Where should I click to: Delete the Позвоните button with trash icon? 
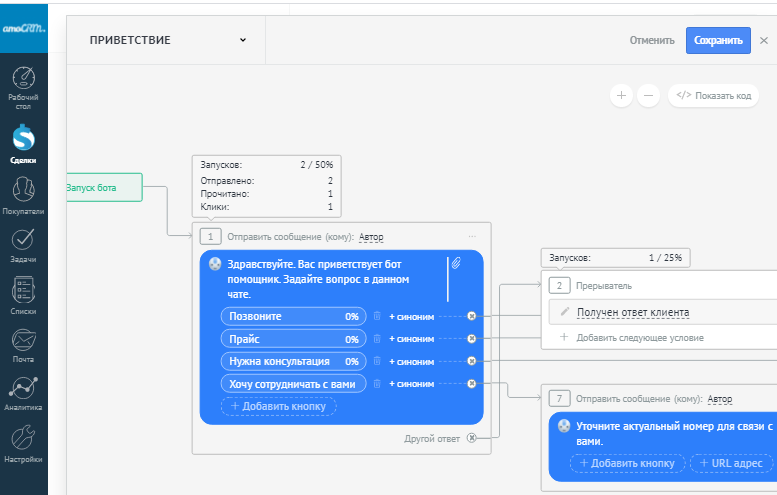click(x=377, y=316)
